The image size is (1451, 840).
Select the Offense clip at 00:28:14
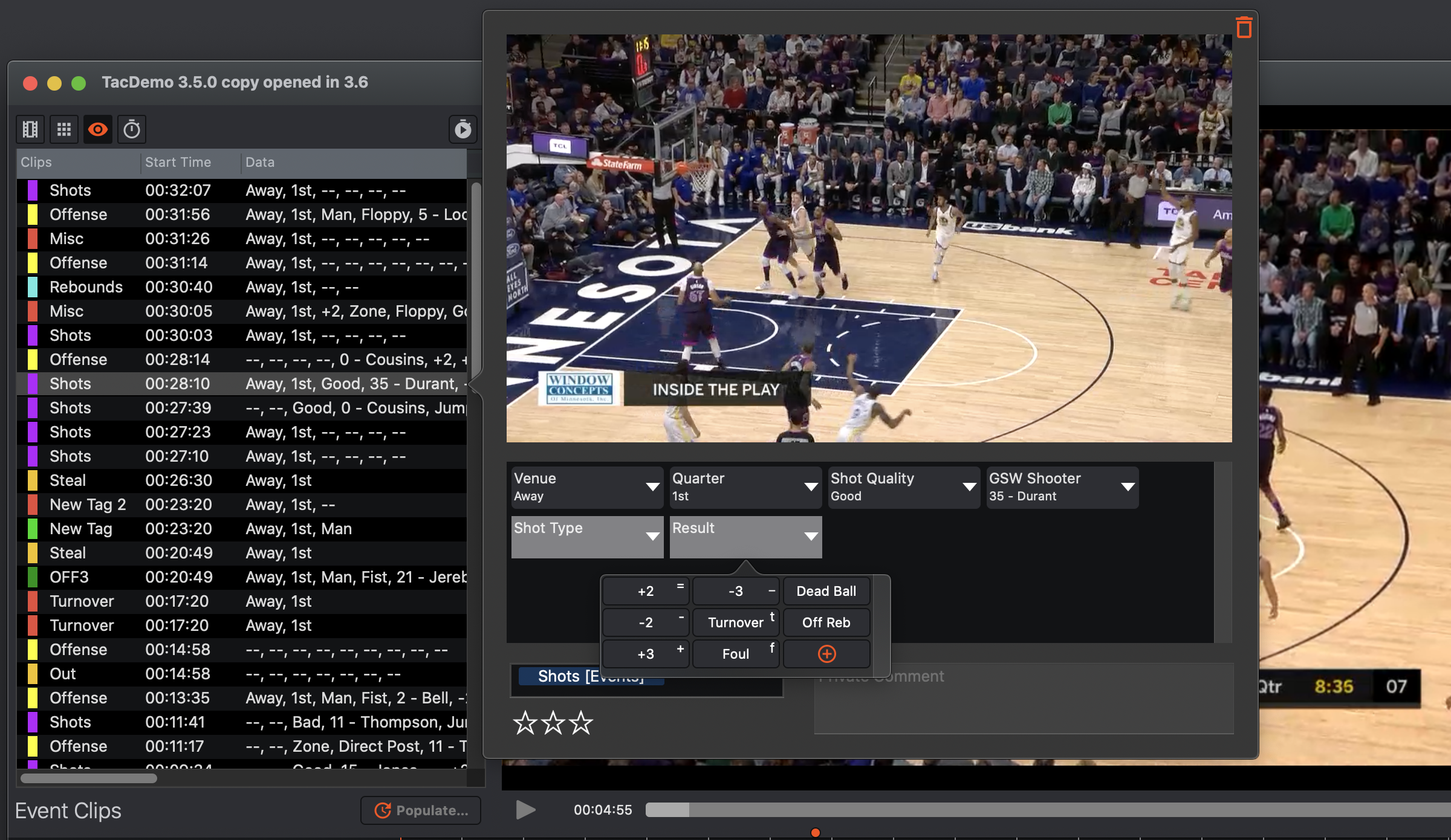242,360
